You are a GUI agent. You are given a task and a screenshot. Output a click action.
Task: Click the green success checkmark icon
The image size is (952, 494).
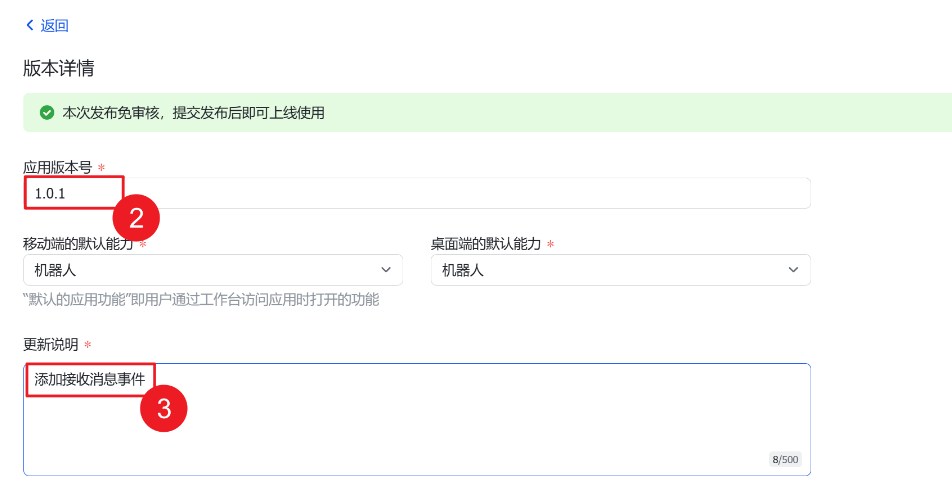click(46, 113)
